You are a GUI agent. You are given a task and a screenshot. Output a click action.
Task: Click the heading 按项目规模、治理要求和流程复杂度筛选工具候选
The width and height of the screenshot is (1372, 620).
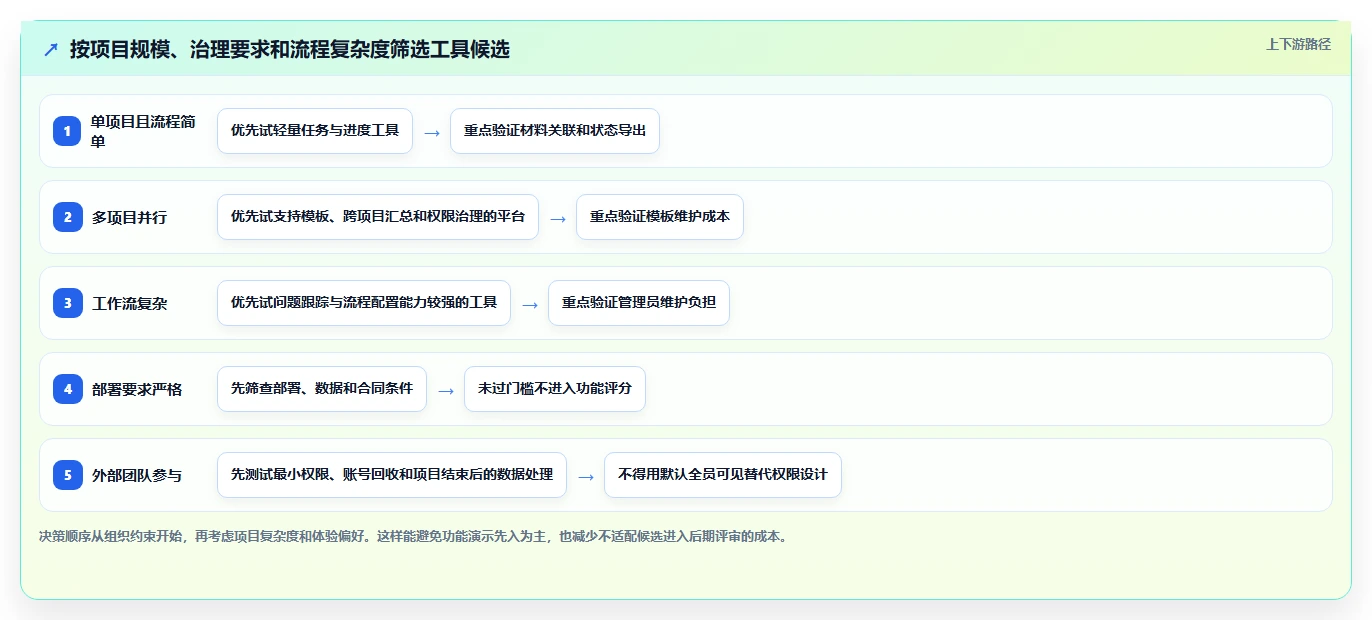[290, 49]
